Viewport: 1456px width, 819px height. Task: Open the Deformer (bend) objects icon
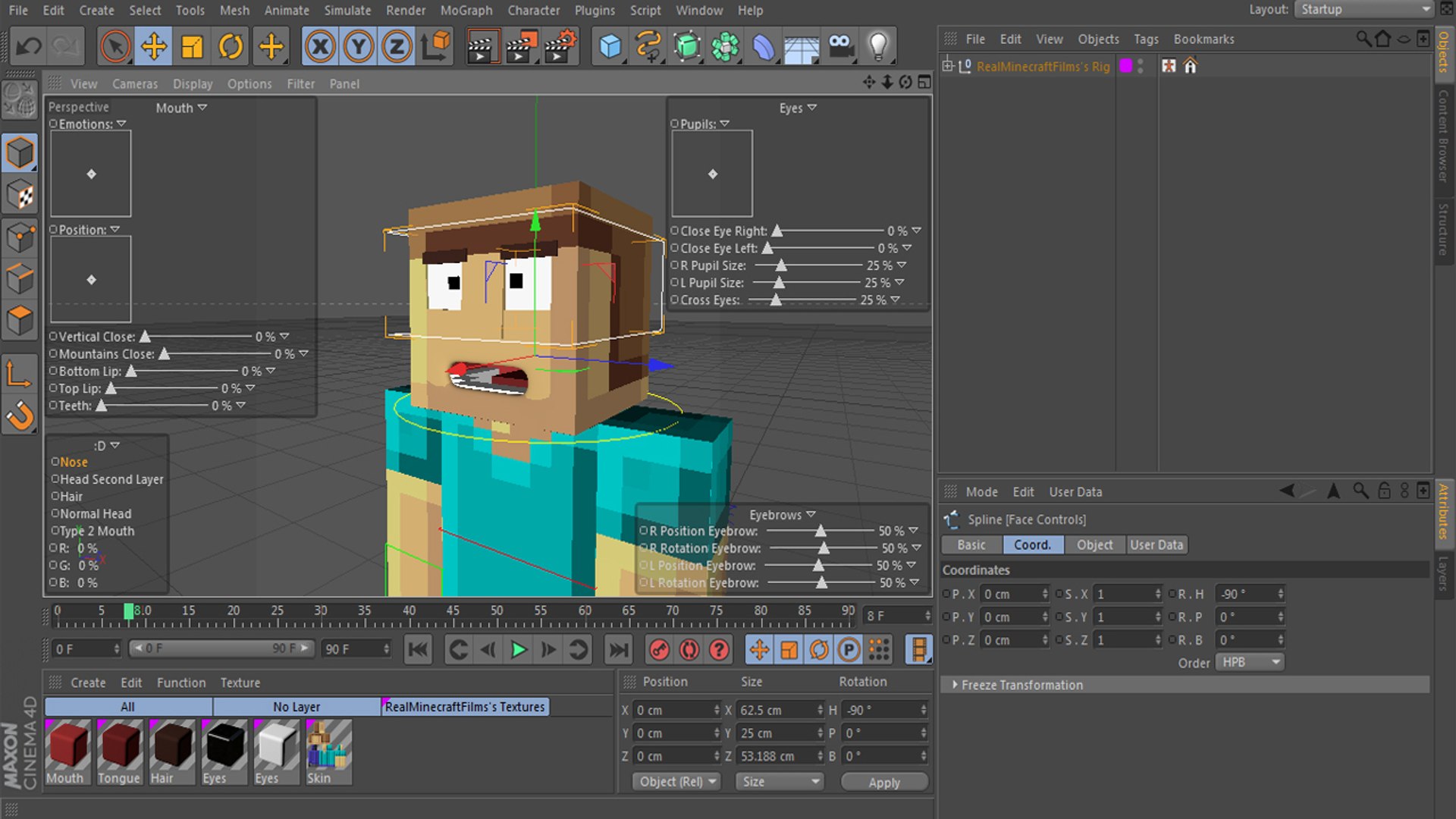coord(764,47)
